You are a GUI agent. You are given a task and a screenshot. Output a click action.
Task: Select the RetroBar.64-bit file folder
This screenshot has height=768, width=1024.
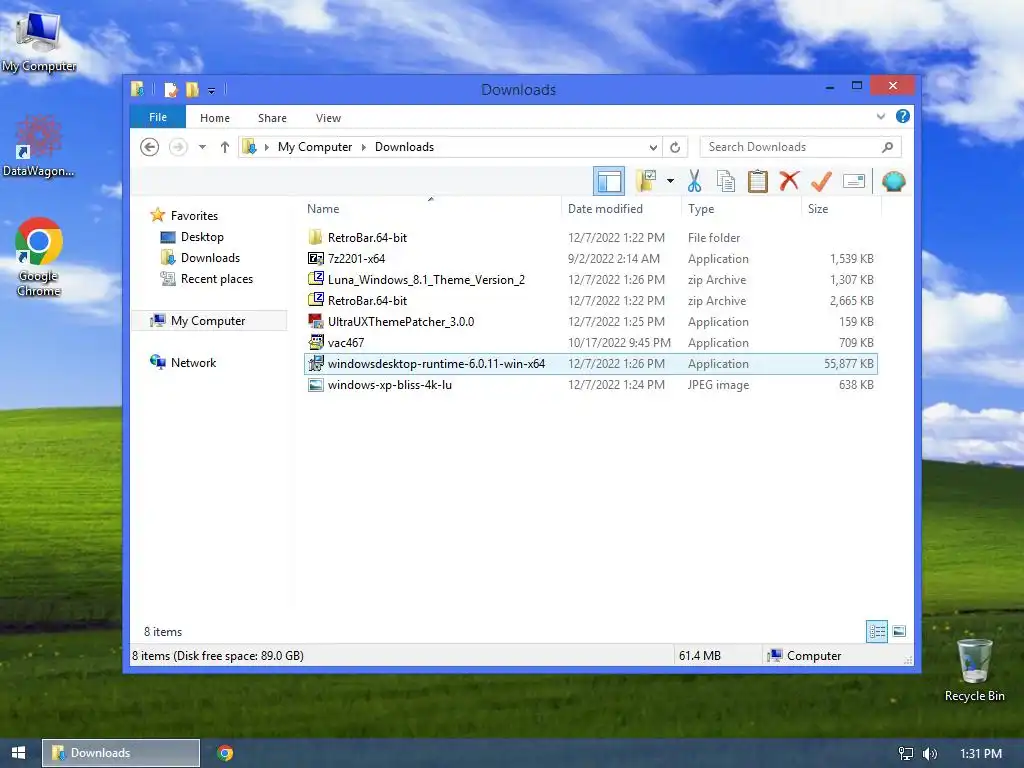coord(591,238)
